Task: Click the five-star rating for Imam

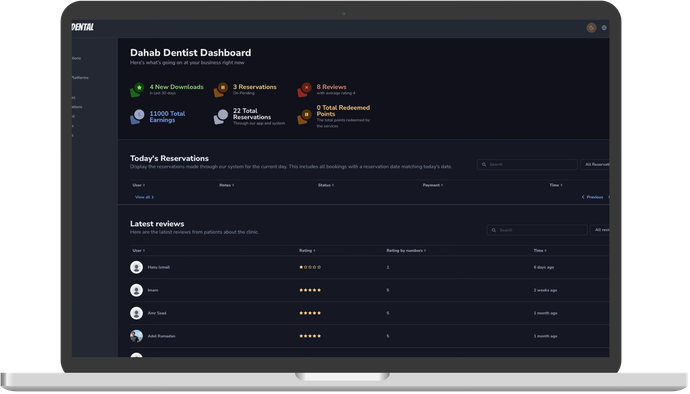Action: click(310, 290)
